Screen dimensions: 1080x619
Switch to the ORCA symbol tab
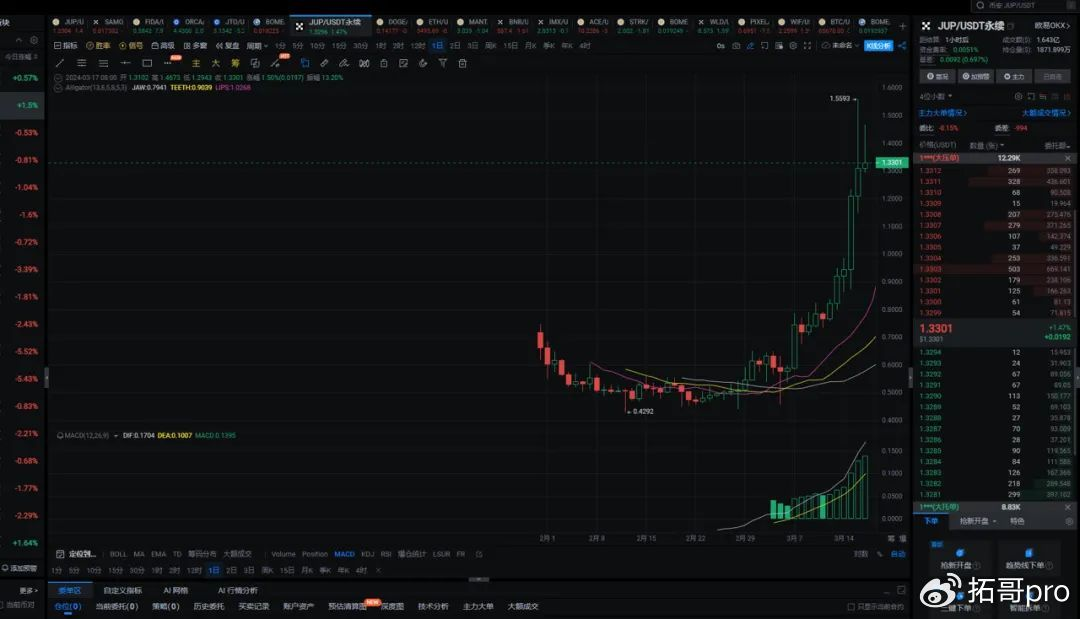point(189,26)
